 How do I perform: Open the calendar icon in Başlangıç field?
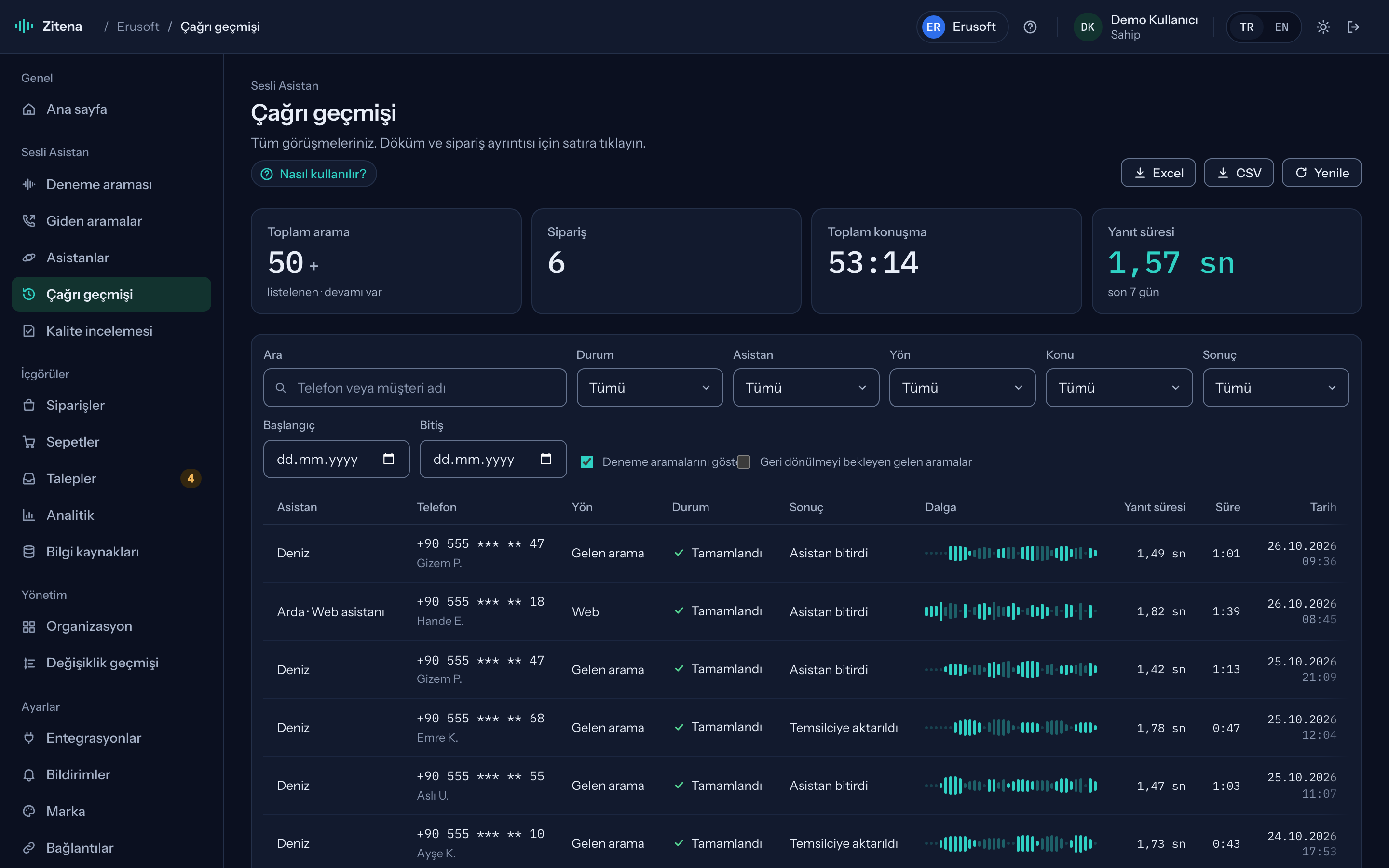pyautogui.click(x=389, y=459)
